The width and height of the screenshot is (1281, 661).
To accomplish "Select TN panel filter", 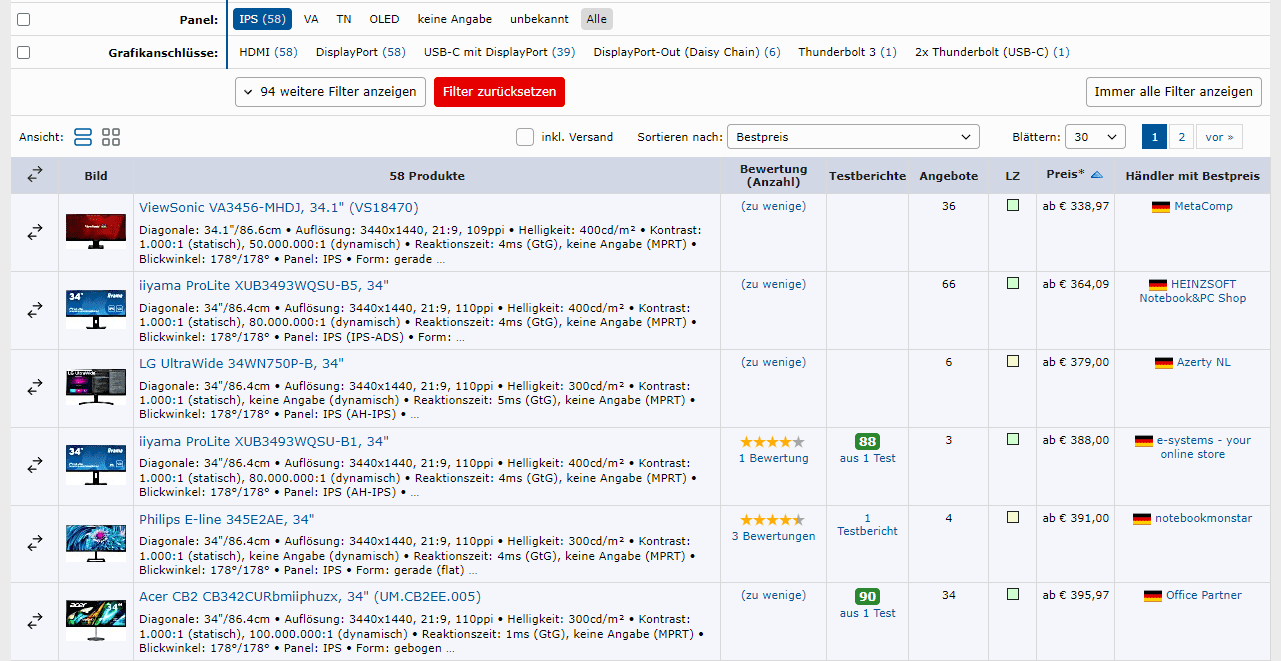I will pos(344,19).
